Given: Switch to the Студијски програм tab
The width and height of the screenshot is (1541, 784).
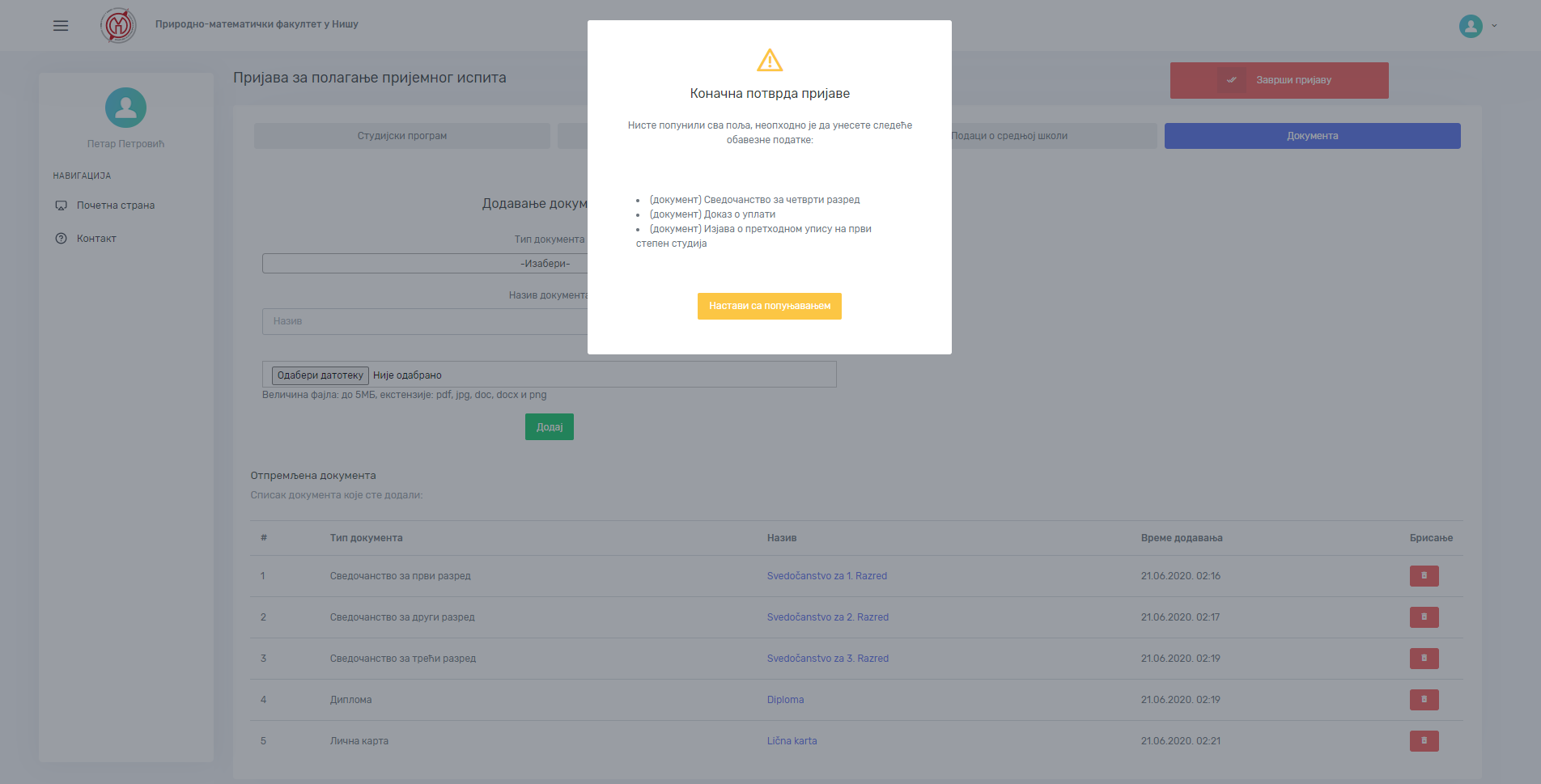Looking at the screenshot, I should click(x=401, y=136).
